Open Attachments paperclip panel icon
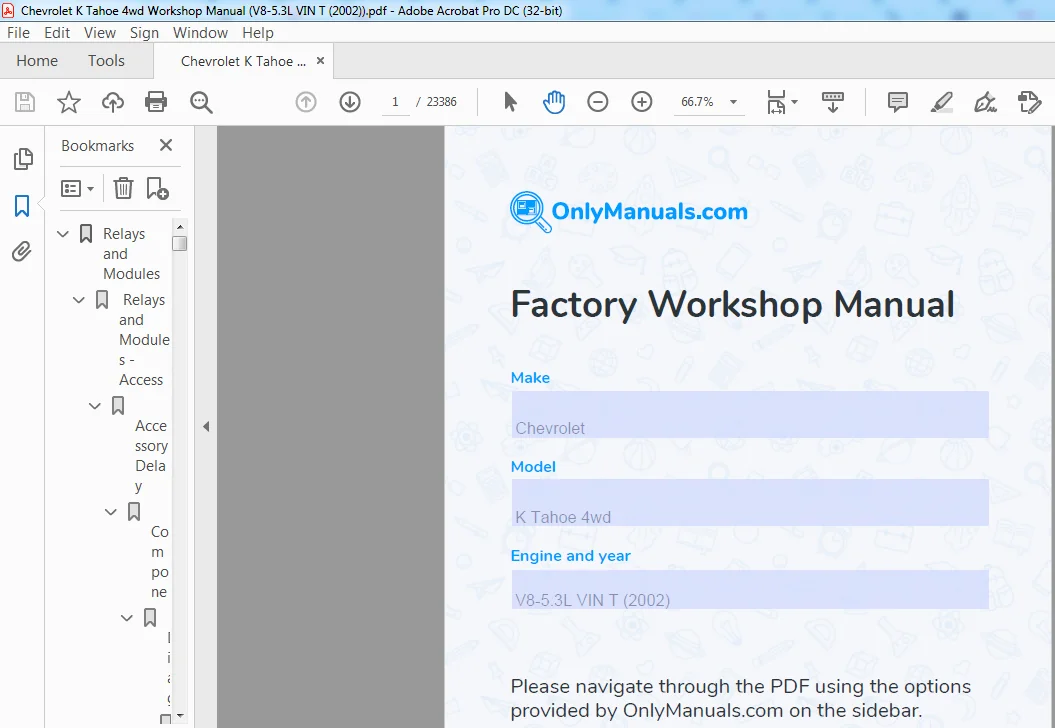The image size is (1055, 728). point(22,252)
